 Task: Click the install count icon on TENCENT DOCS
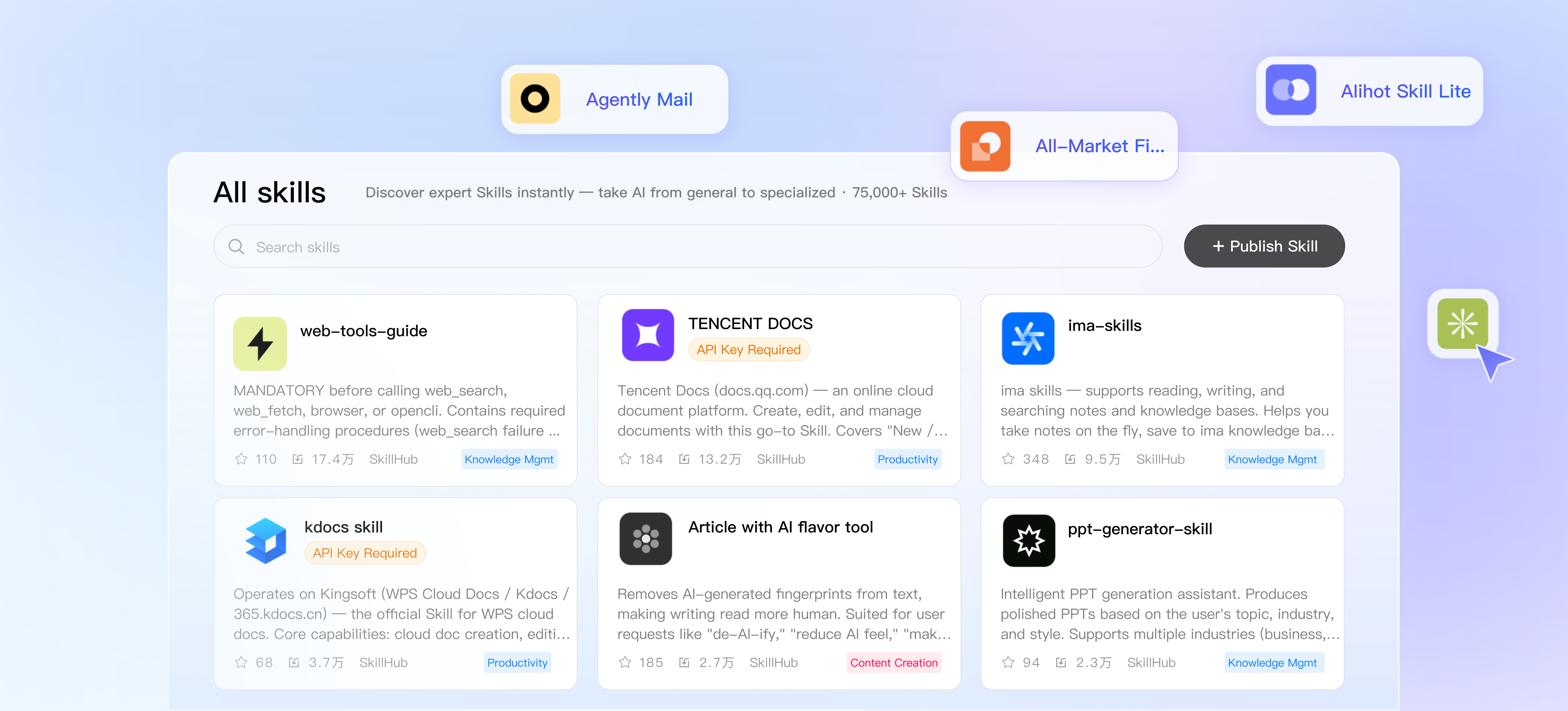684,459
